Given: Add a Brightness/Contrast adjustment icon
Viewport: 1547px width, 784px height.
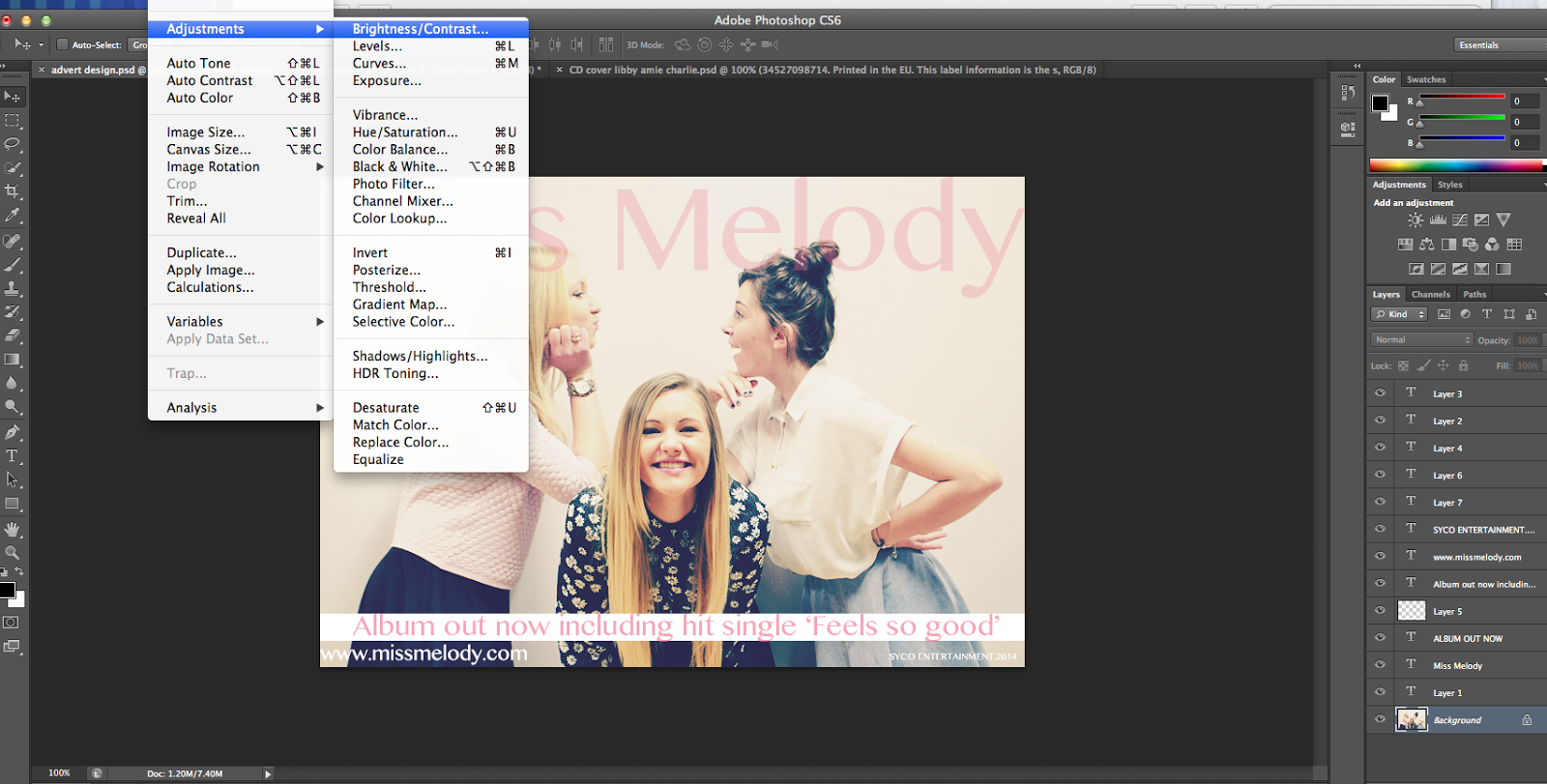Looking at the screenshot, I should pyautogui.click(x=1416, y=220).
